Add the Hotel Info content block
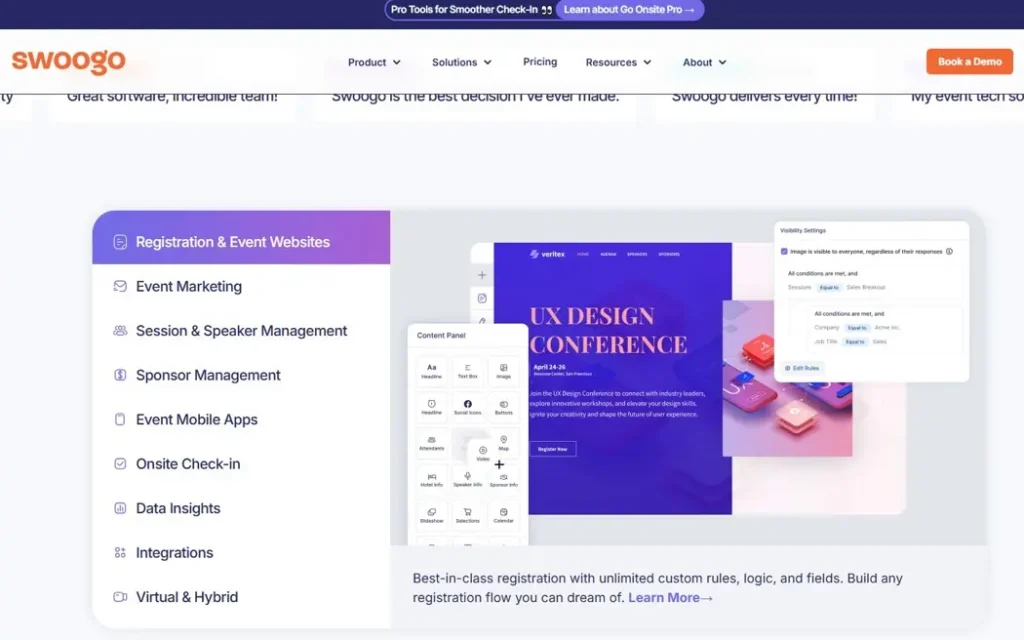 431,480
